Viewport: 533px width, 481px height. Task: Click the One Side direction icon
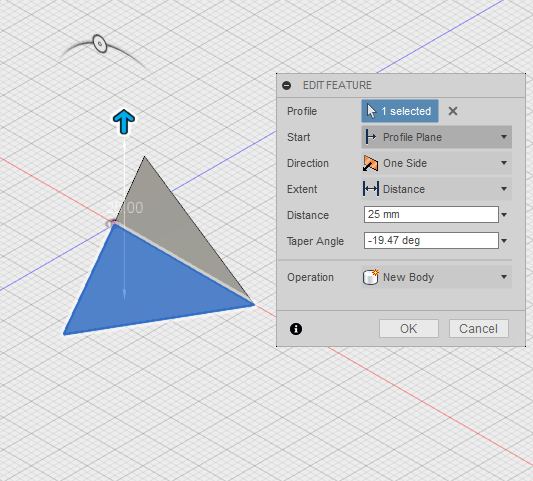tap(370, 163)
